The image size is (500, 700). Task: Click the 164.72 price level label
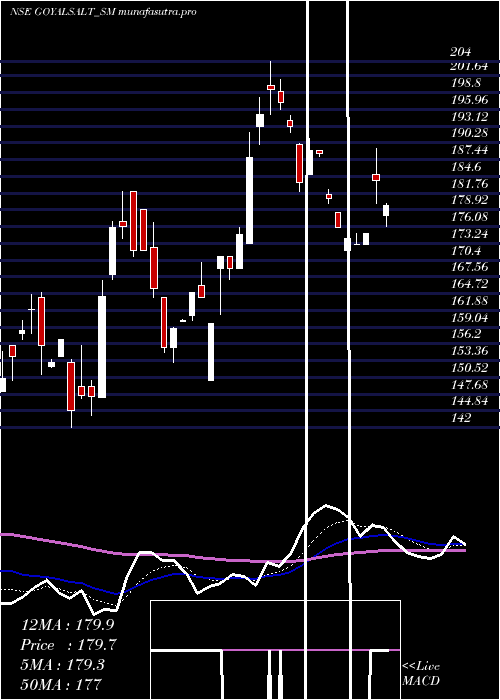point(469,284)
